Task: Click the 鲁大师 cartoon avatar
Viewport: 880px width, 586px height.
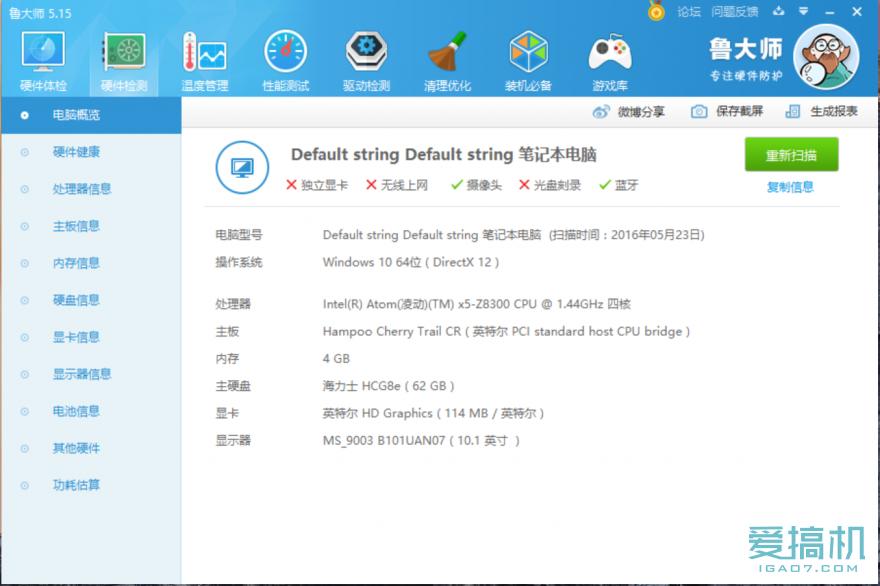Action: pos(826,57)
